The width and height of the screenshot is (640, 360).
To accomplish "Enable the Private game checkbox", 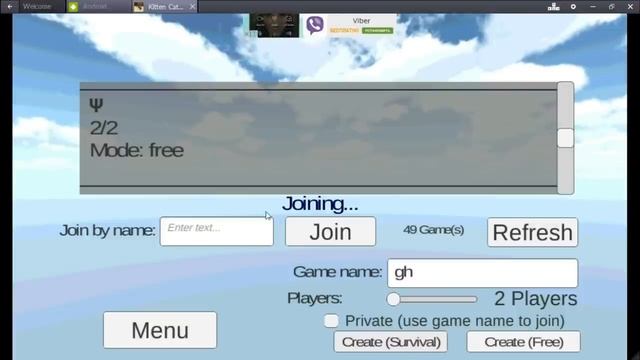I will click(331, 321).
